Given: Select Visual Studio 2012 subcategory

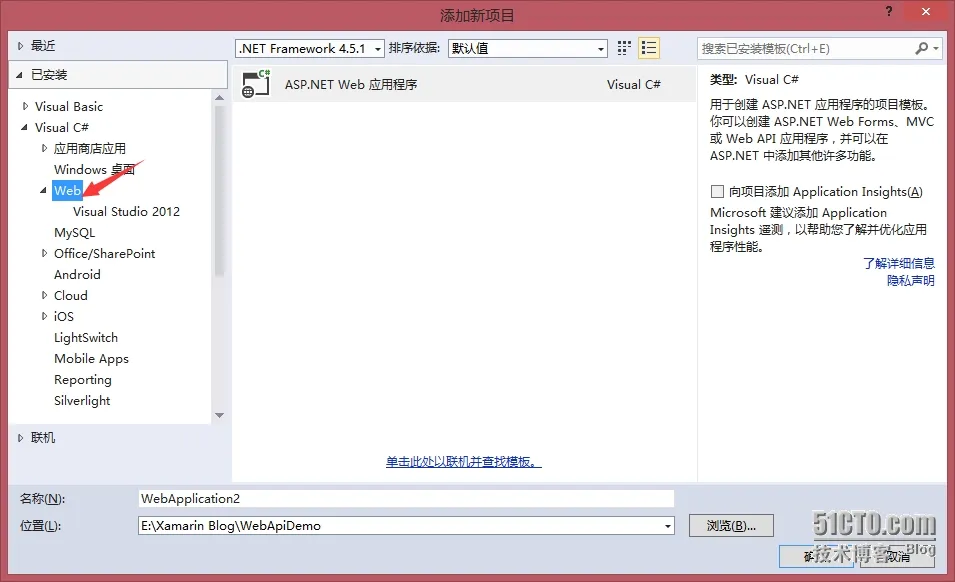Looking at the screenshot, I should tap(127, 211).
